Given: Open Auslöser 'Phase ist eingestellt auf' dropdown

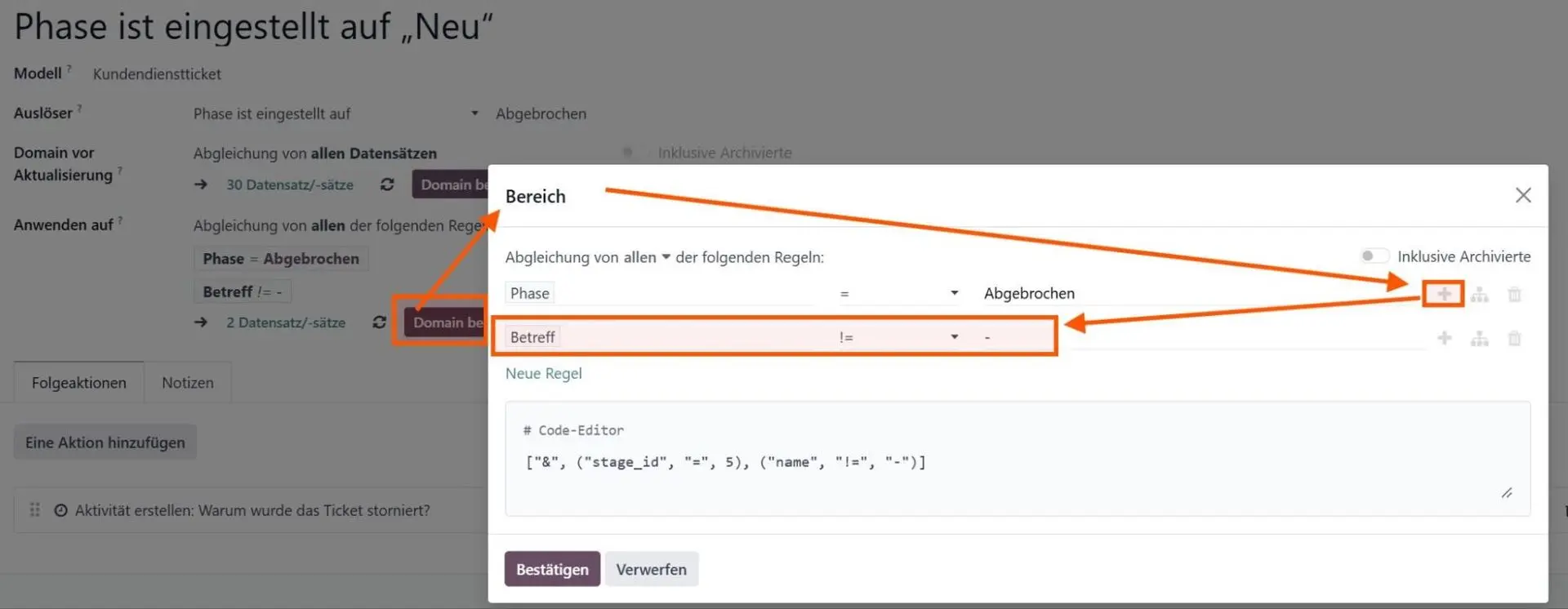Looking at the screenshot, I should tap(336, 113).
